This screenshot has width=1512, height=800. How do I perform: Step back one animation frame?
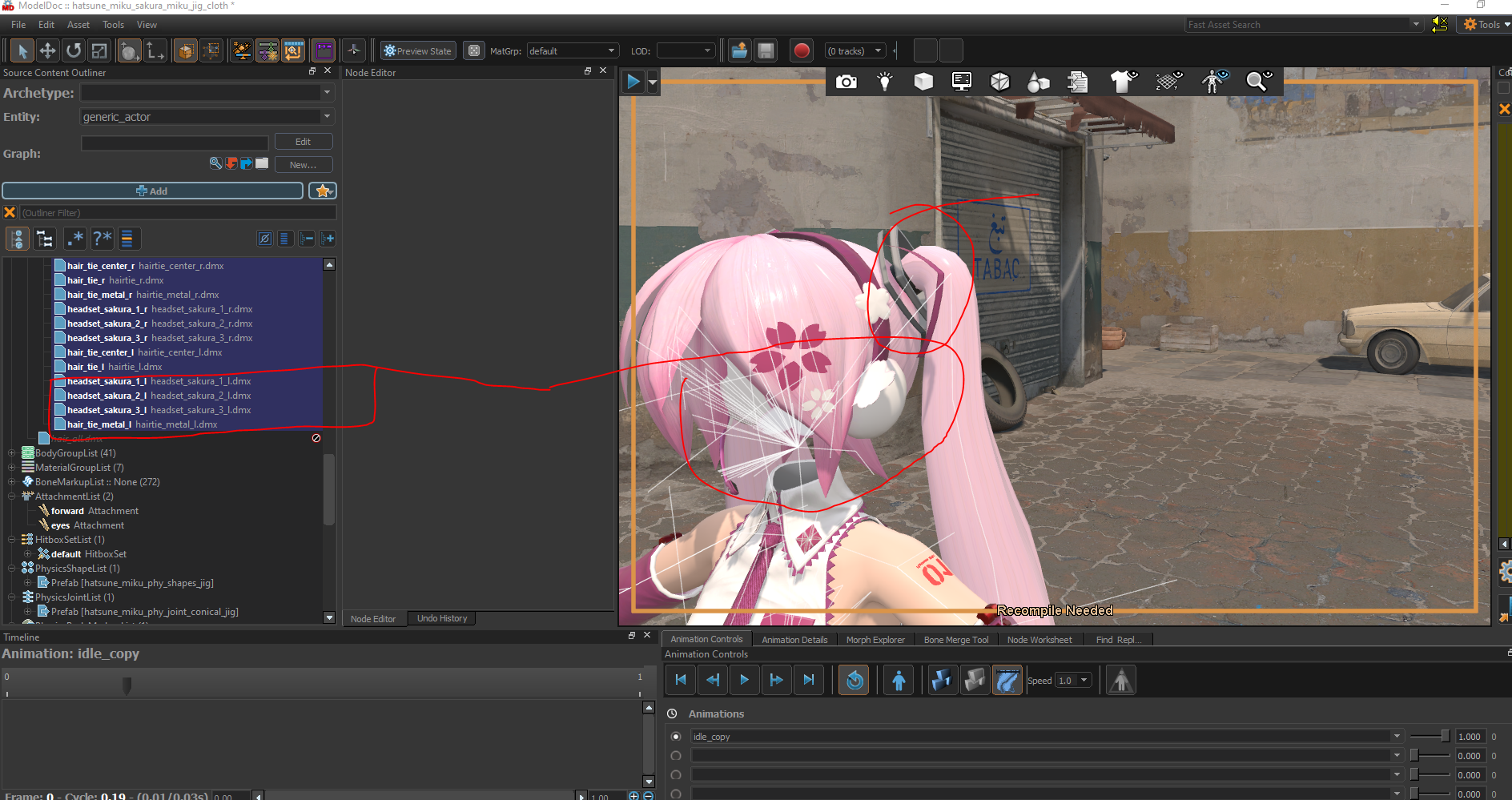click(x=713, y=680)
